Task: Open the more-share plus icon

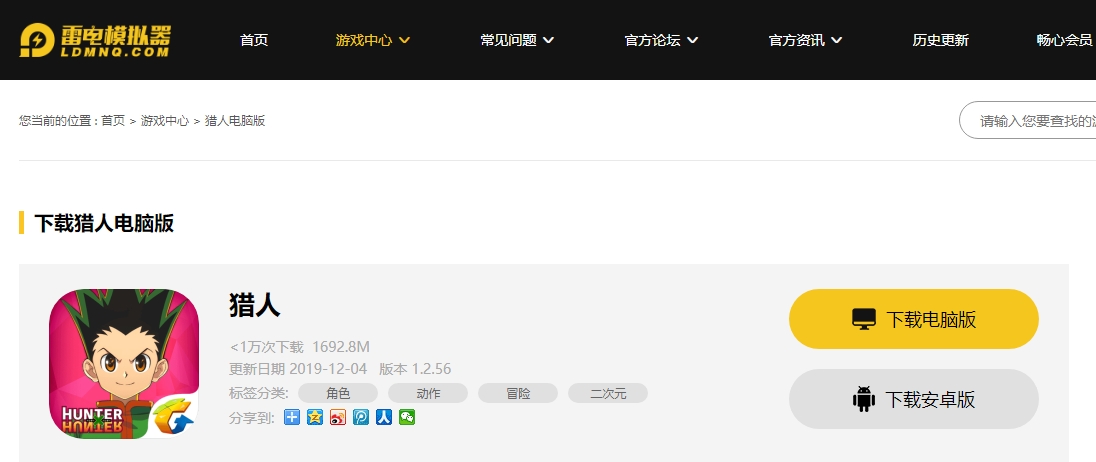Action: (292, 417)
